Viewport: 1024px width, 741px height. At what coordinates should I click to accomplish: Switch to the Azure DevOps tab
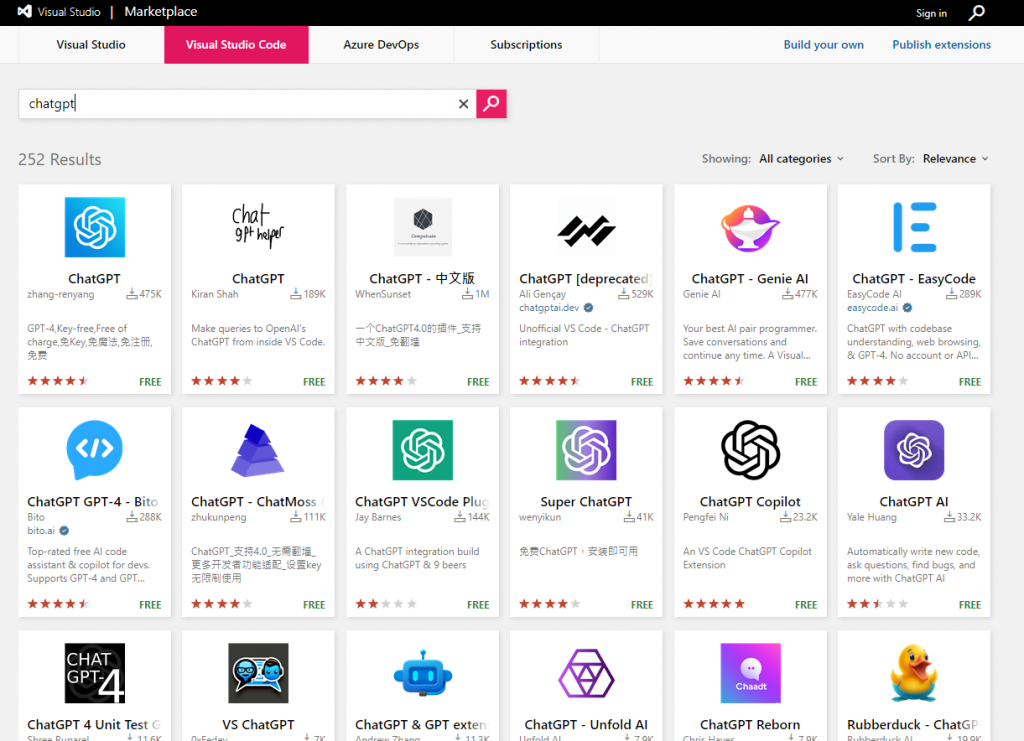pos(381,44)
